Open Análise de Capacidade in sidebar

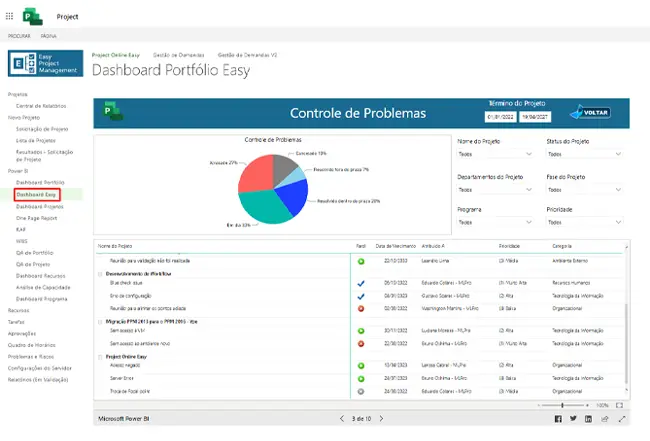coord(43,288)
